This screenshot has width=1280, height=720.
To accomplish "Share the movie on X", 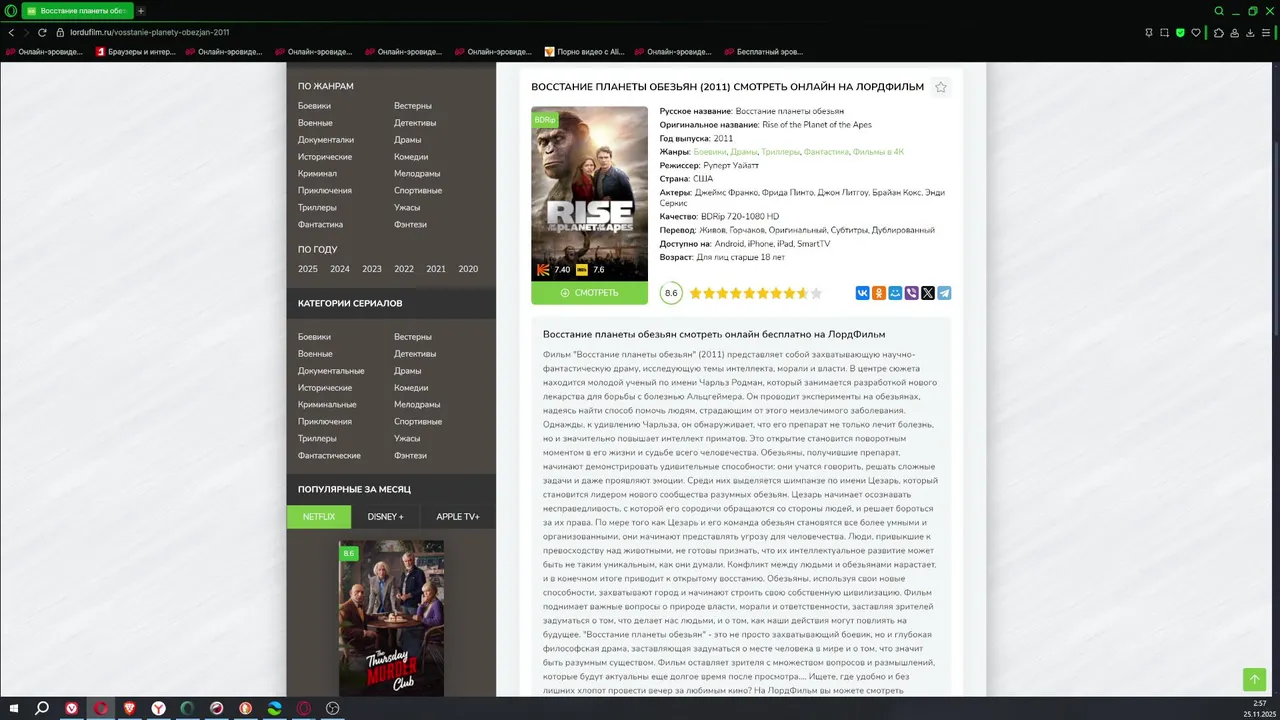I will 928,293.
